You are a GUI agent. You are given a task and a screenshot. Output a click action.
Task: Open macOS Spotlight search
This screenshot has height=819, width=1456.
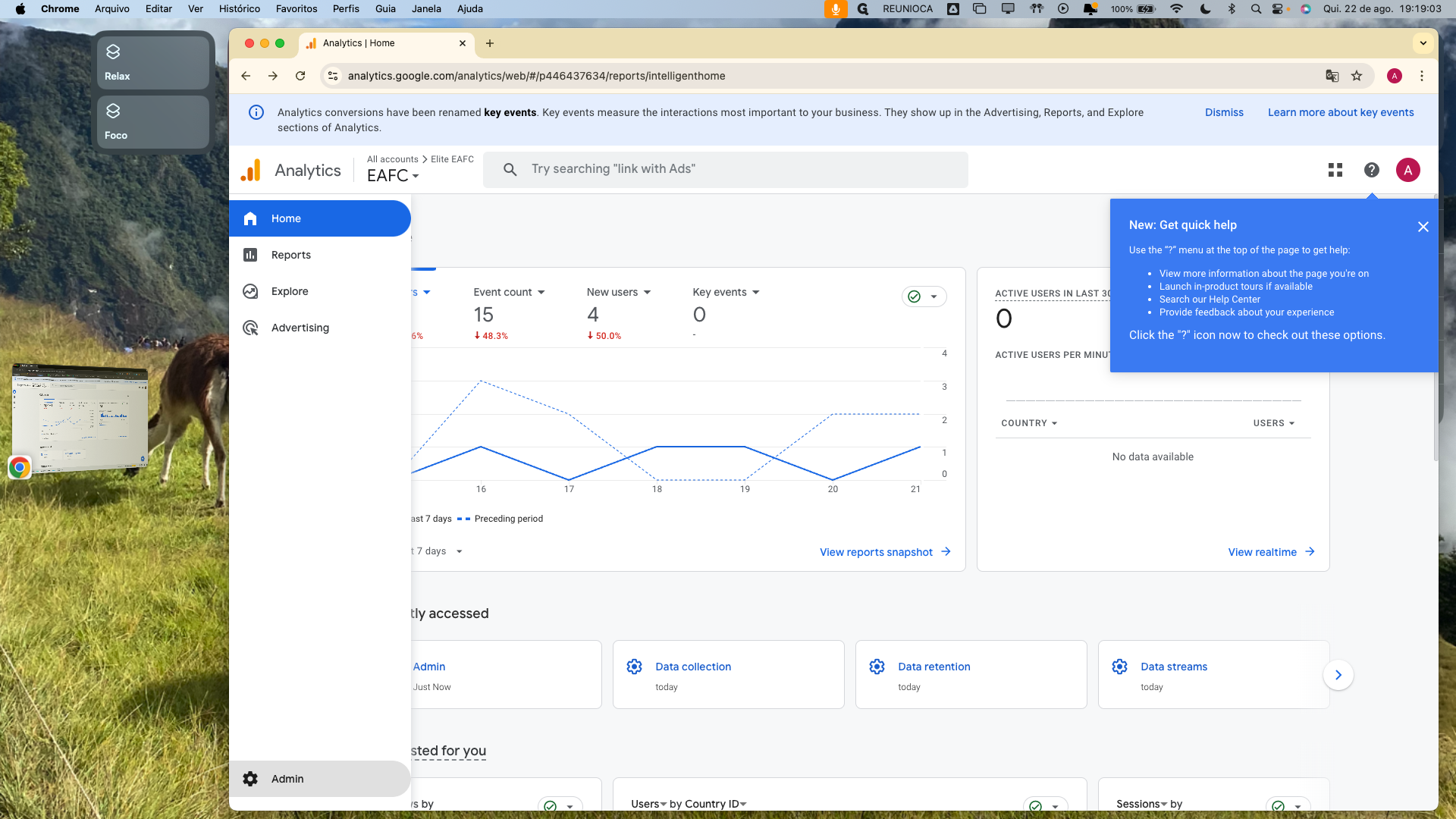pos(1256,9)
